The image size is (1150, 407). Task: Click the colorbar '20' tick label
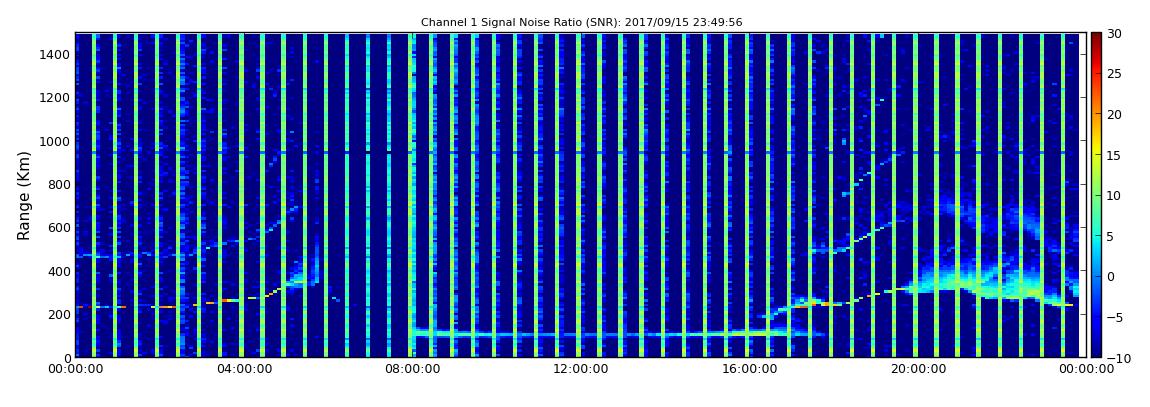tap(1115, 114)
